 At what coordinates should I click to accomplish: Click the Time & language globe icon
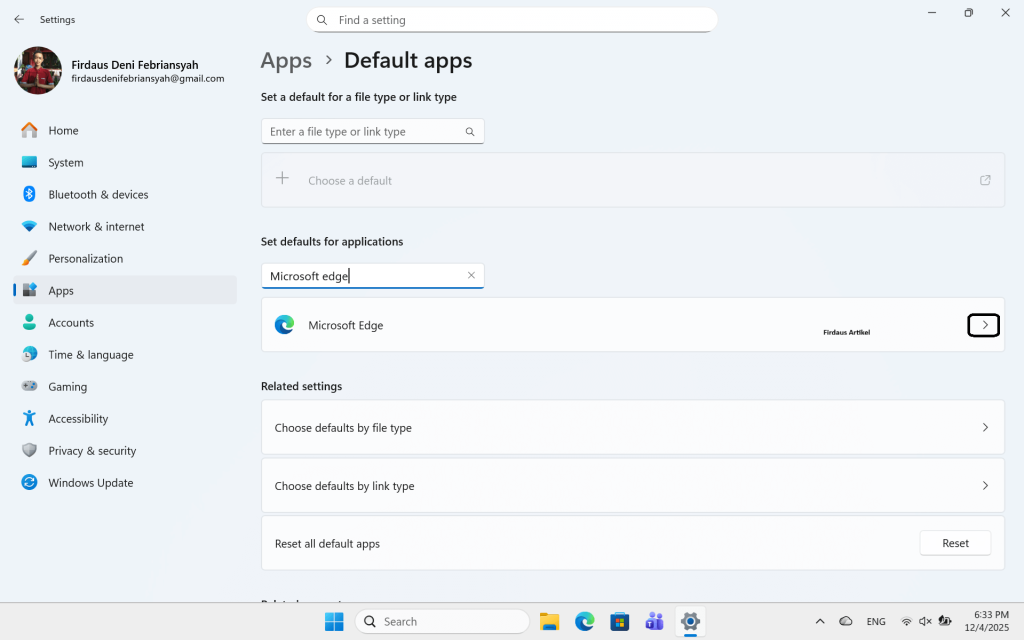point(29,354)
